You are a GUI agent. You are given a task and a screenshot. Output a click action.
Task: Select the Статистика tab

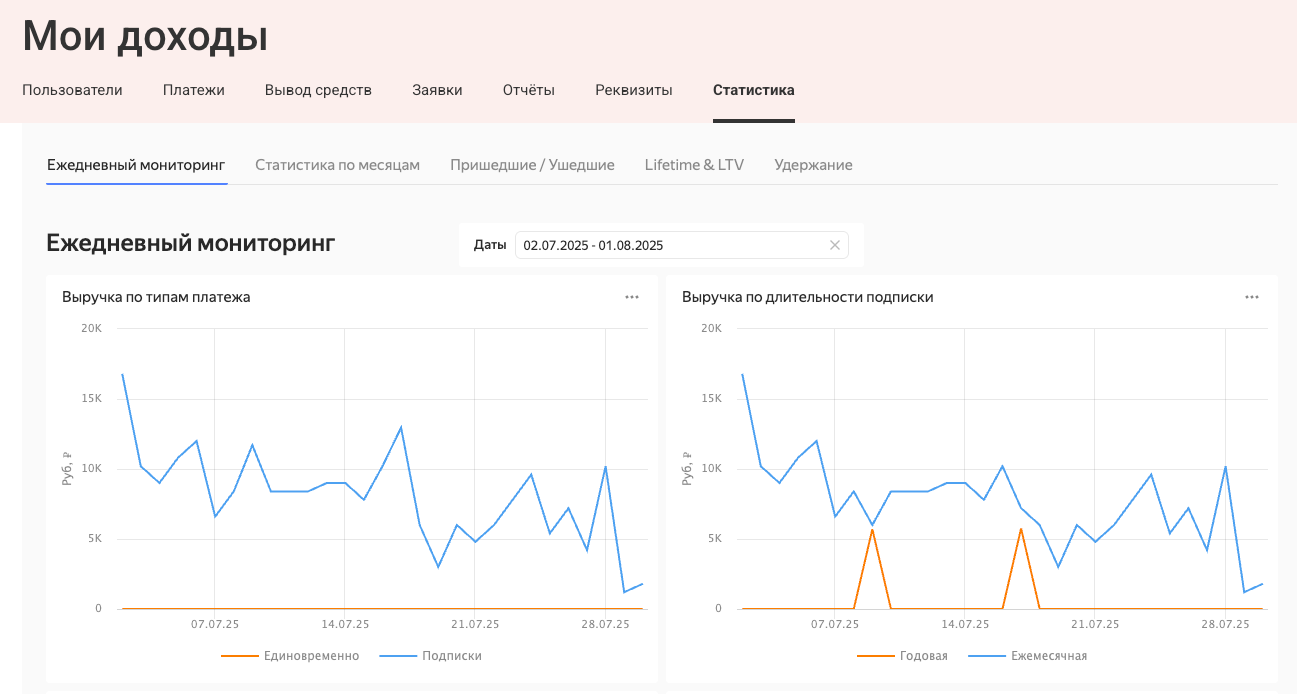click(x=753, y=90)
